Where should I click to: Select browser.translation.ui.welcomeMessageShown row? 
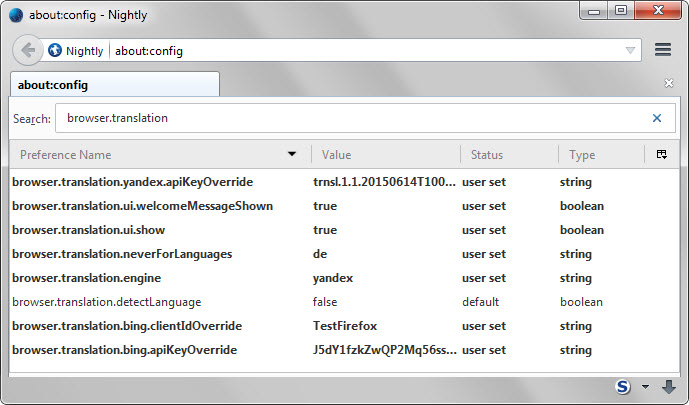tap(344, 206)
